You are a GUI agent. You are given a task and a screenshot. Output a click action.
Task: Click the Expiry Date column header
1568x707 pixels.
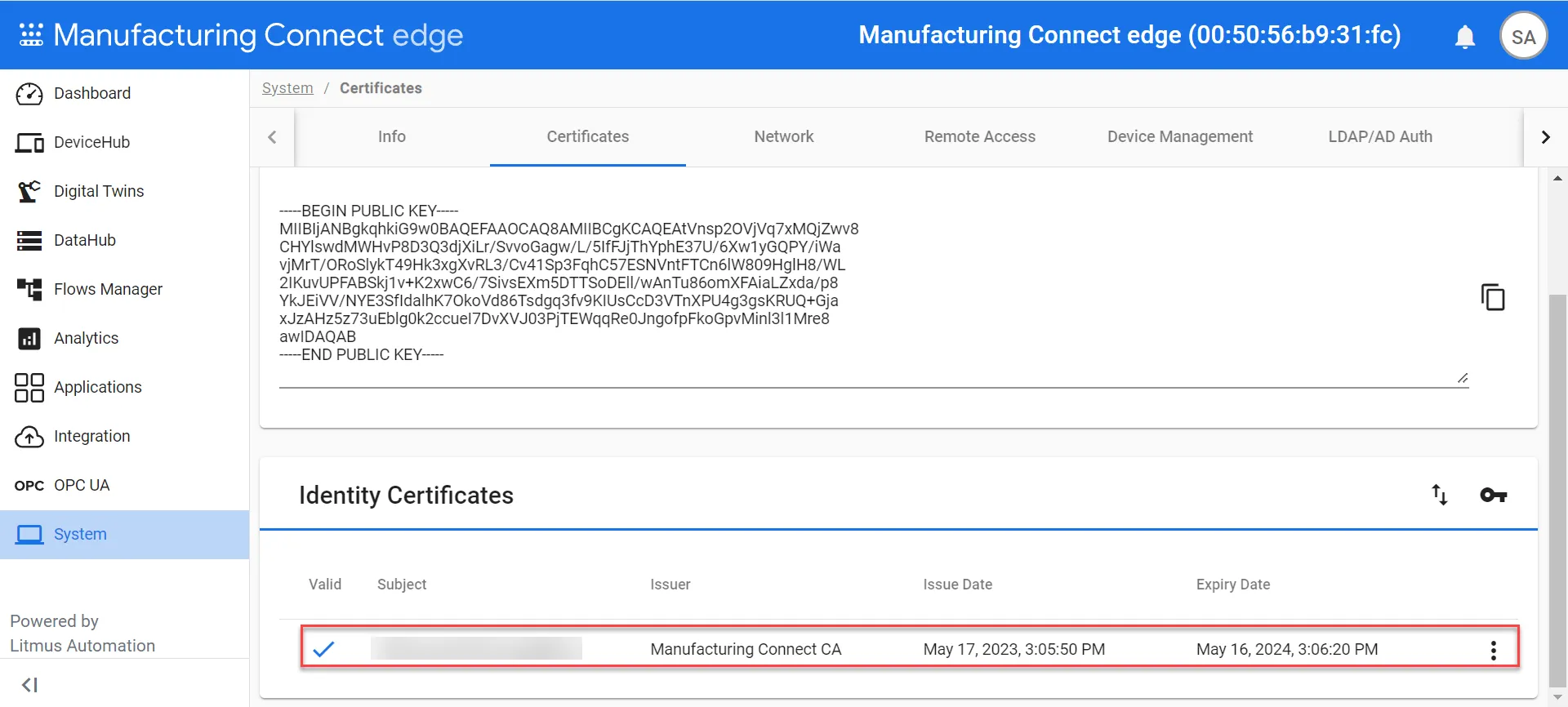[x=1233, y=585]
